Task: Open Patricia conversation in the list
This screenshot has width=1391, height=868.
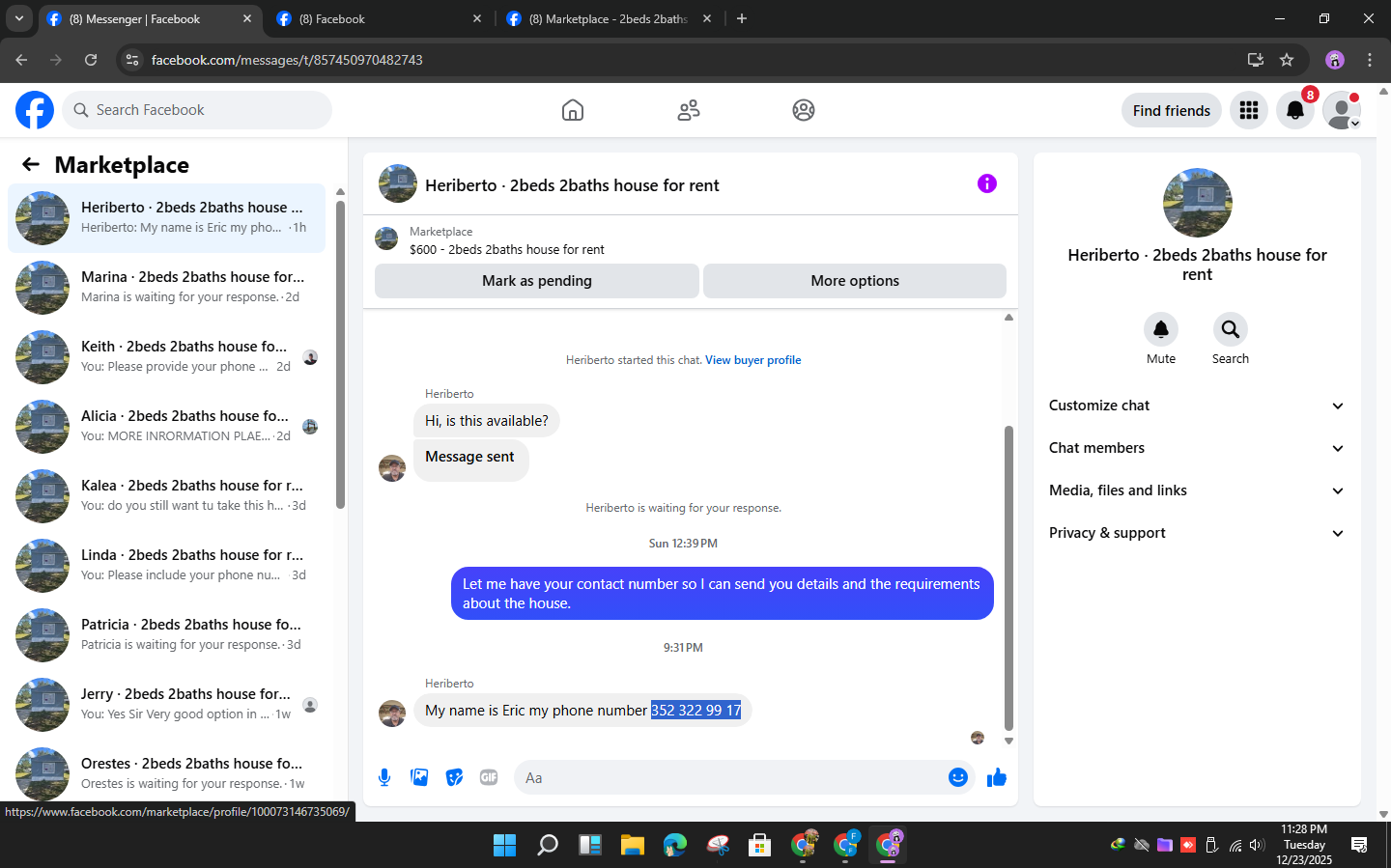Action: tap(166, 635)
